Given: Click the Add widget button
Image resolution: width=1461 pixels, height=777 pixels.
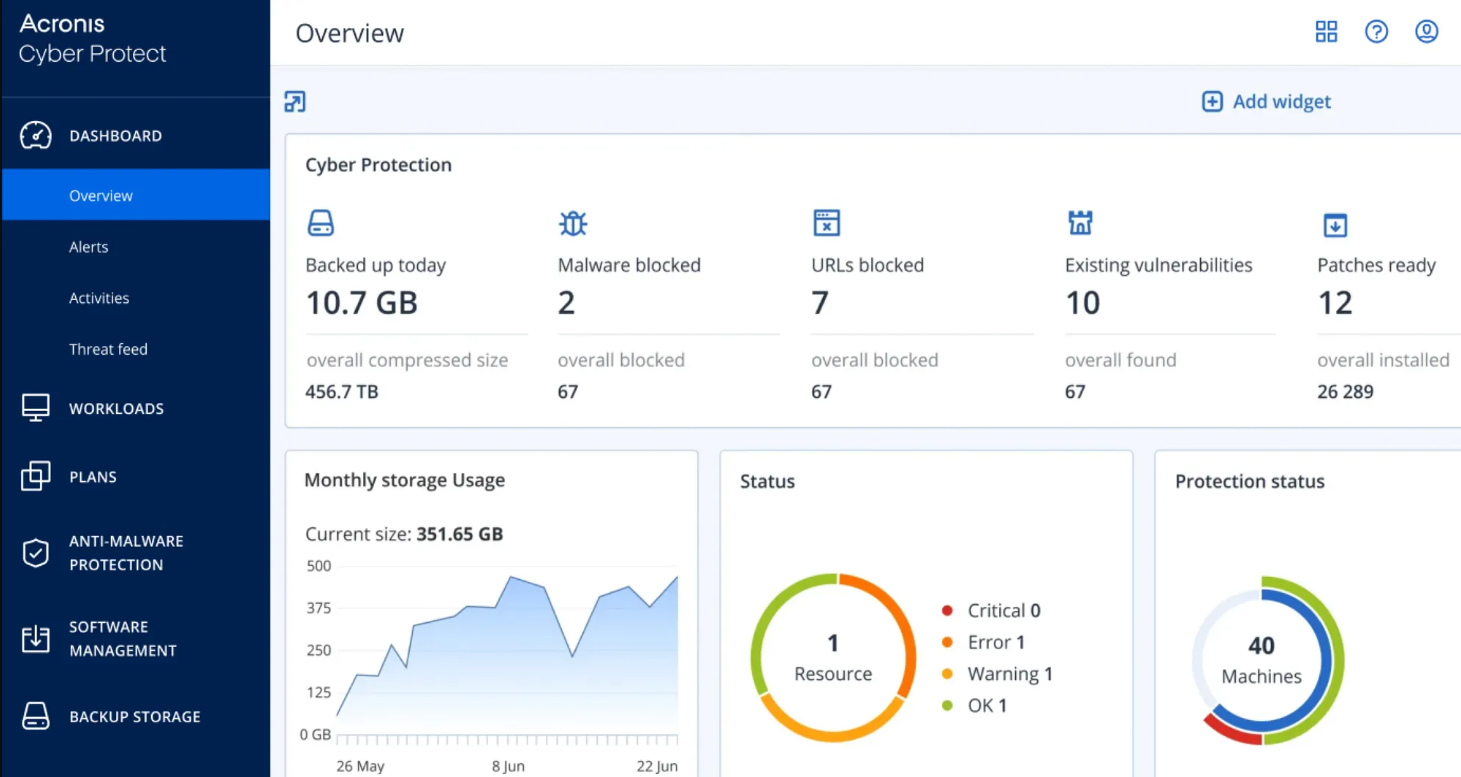Looking at the screenshot, I should [1267, 101].
